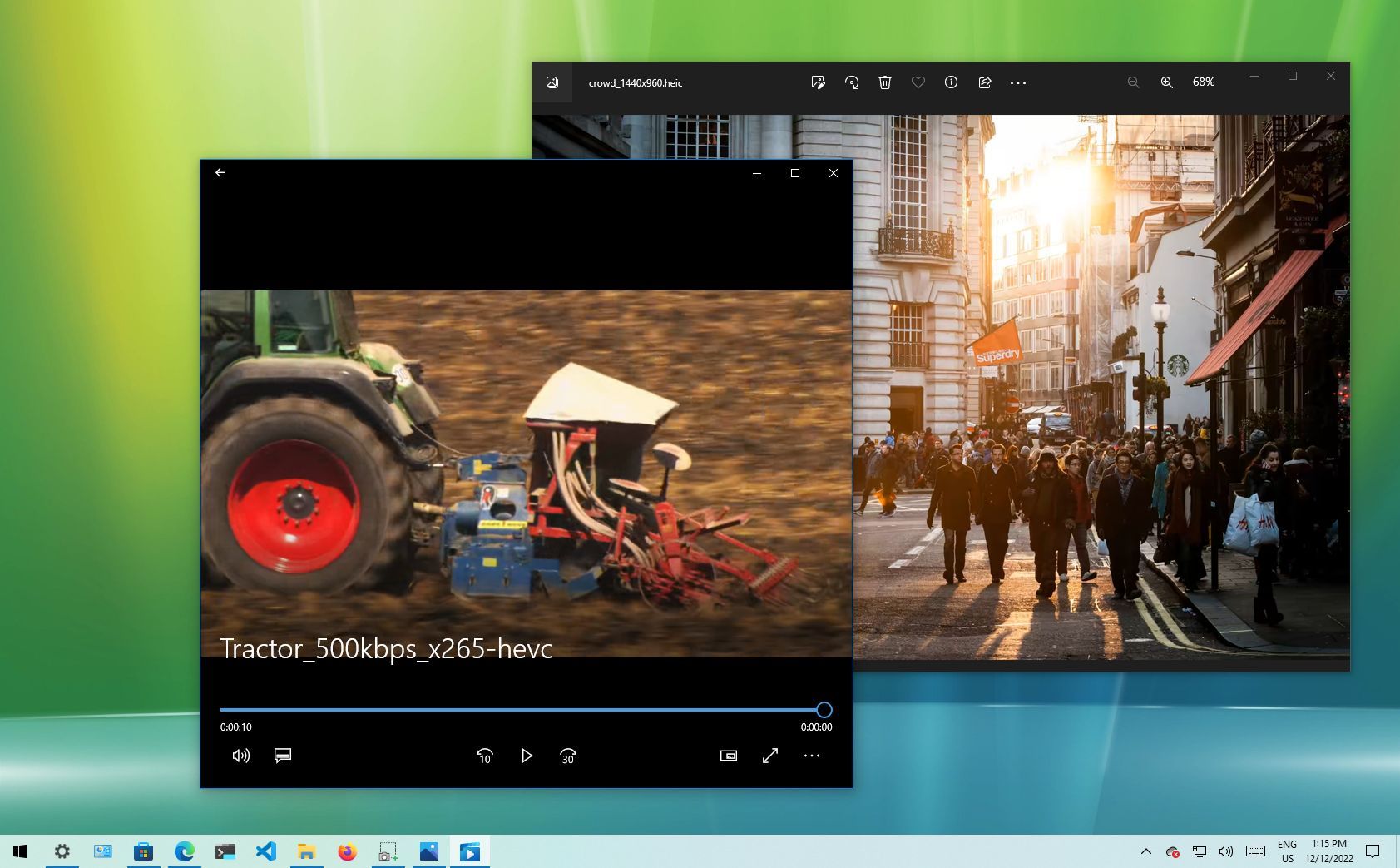
Task: Select the Edit image tool in Photos
Action: pos(818,82)
